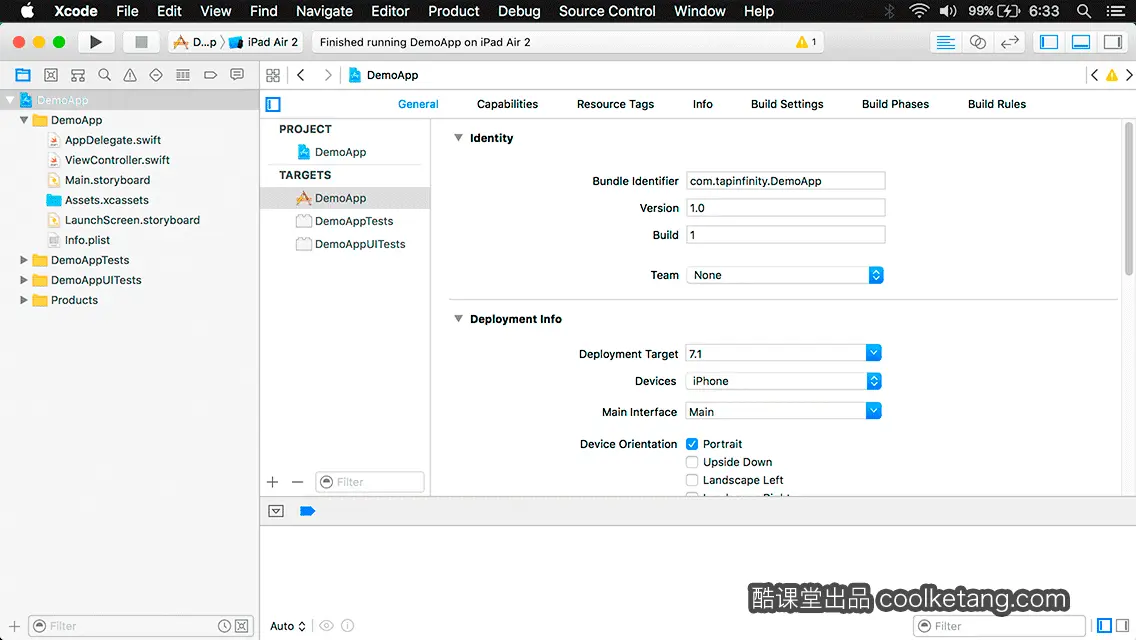Hide the project and targets list

273,104
